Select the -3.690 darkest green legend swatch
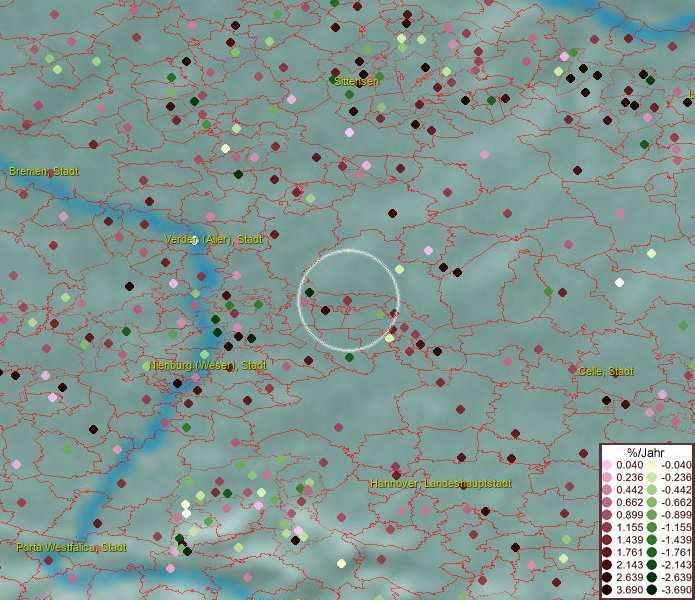 click(650, 590)
